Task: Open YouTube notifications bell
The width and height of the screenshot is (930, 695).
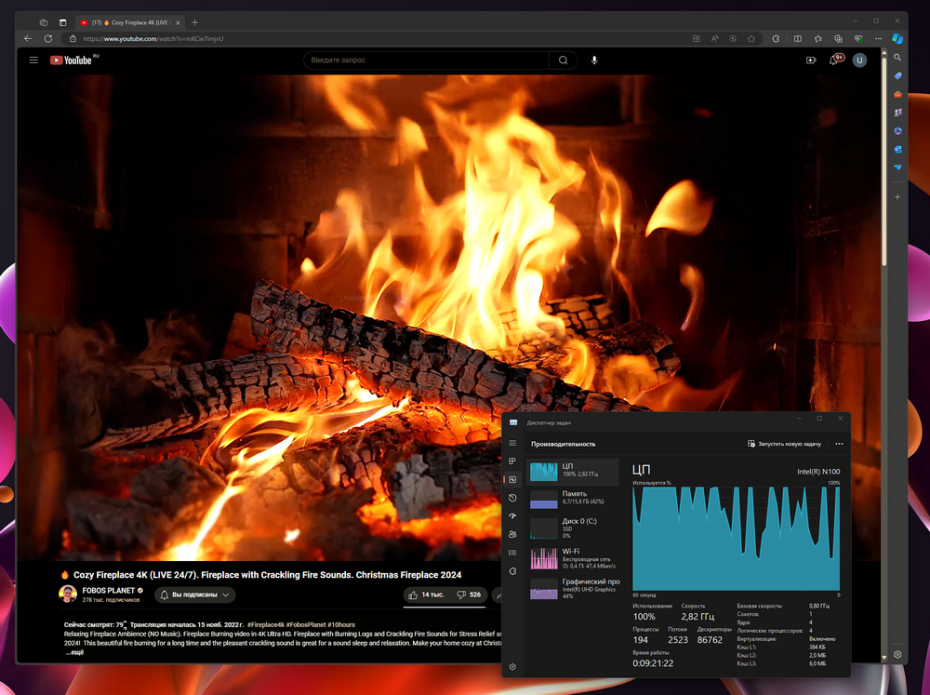Action: click(835, 60)
